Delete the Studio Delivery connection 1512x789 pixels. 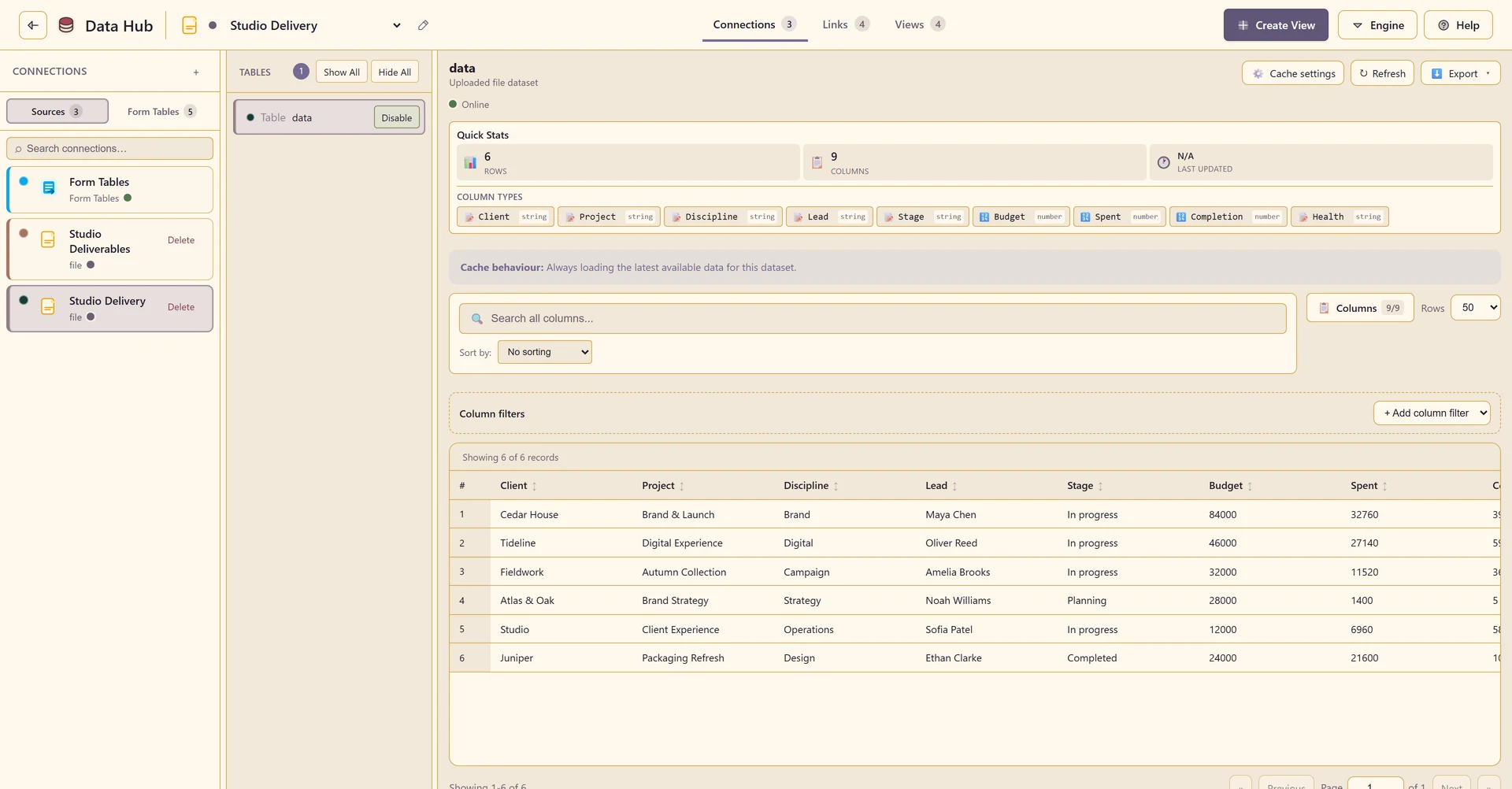tap(181, 307)
